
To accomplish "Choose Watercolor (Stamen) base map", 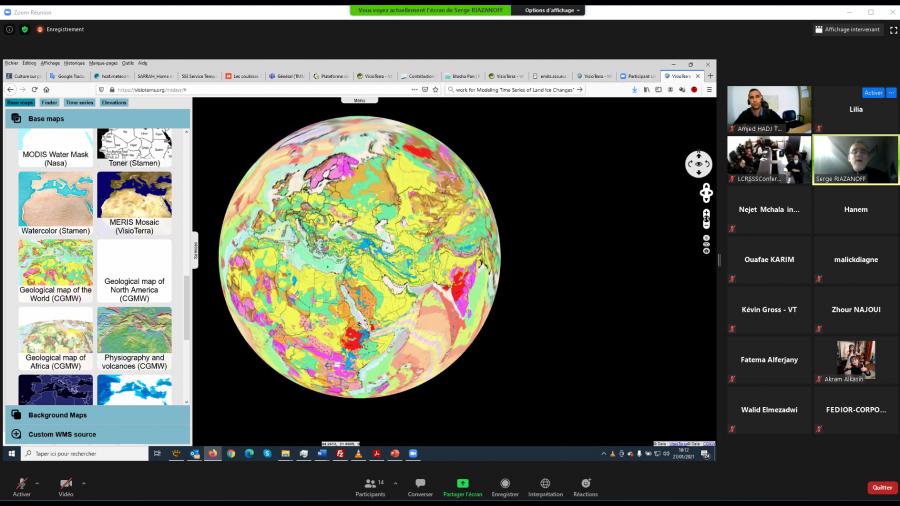I will pos(56,204).
